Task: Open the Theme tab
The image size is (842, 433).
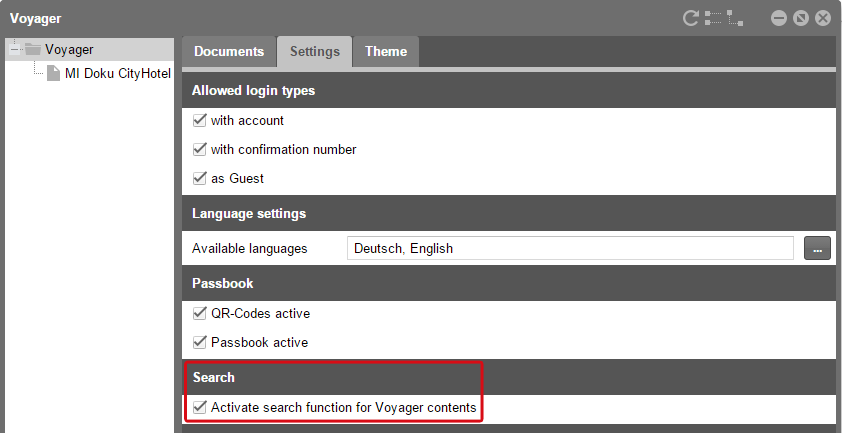Action: click(x=386, y=52)
